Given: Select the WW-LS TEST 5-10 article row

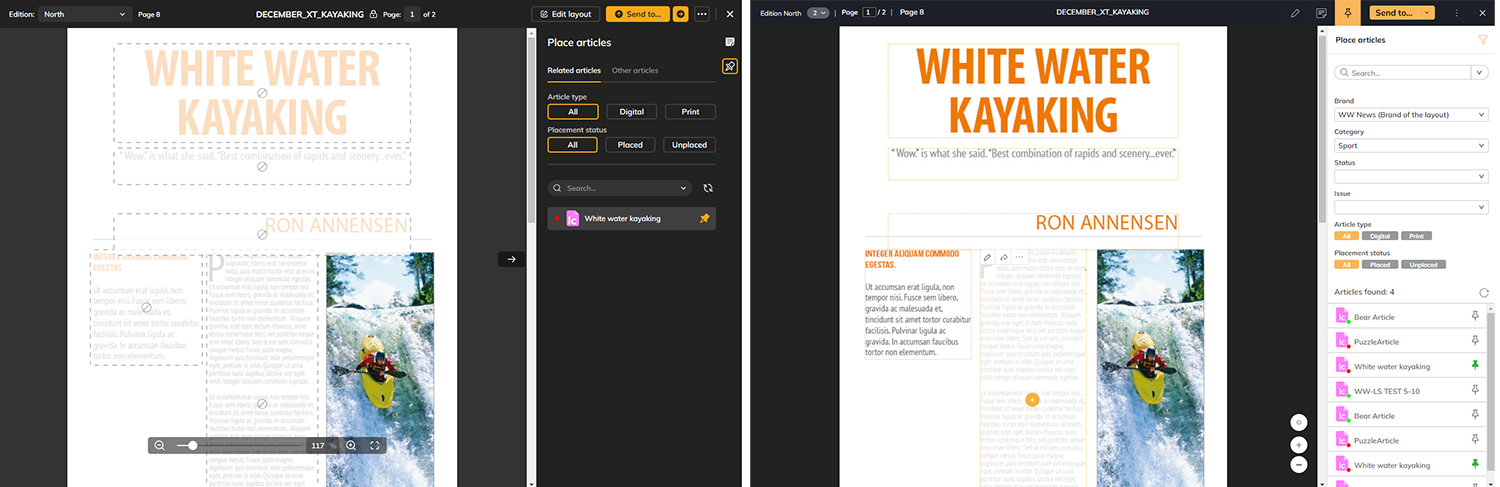Looking at the screenshot, I should click(x=1408, y=391).
